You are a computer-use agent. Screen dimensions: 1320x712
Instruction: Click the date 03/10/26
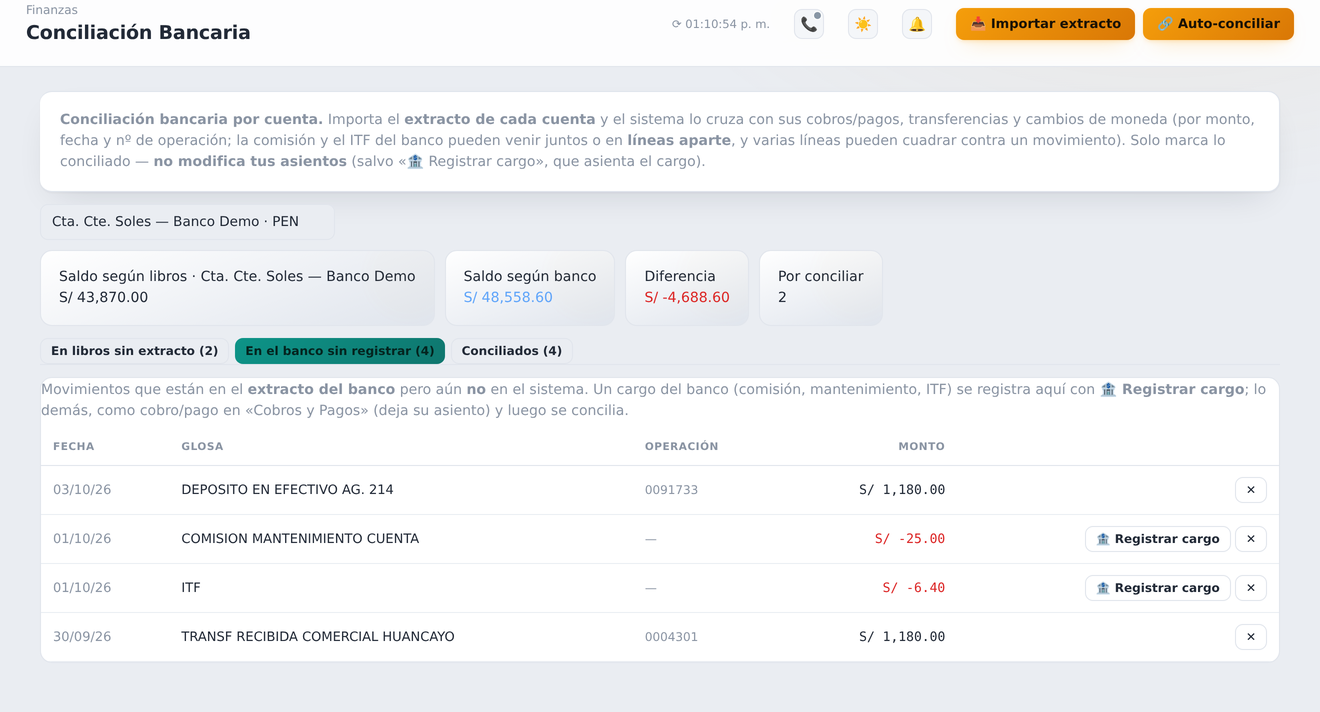point(82,490)
